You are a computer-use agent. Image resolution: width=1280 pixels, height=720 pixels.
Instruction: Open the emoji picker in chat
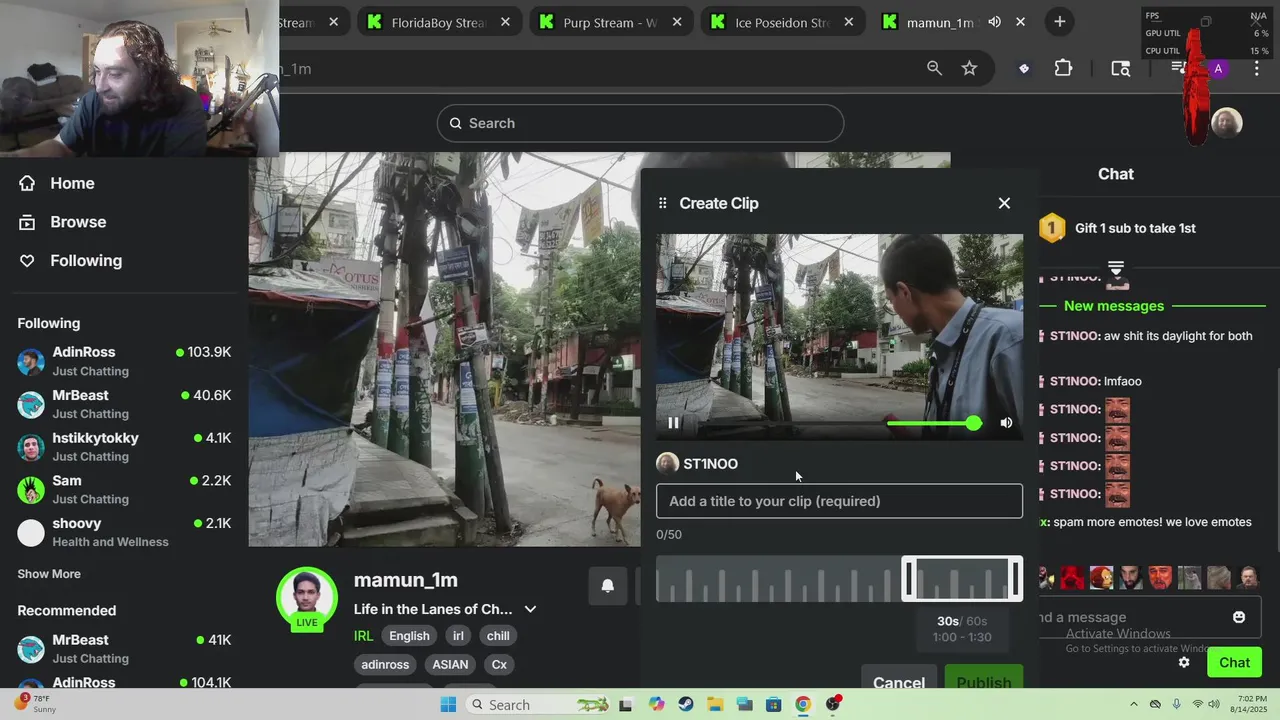click(1239, 617)
